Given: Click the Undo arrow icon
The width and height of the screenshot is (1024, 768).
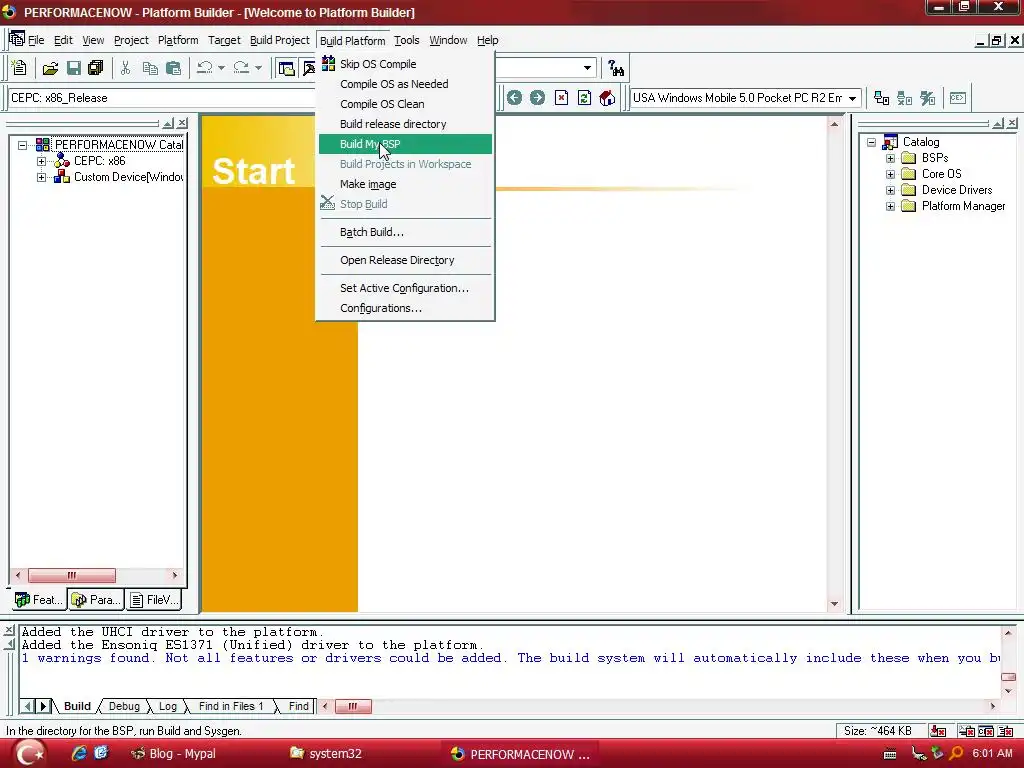Looking at the screenshot, I should point(204,67).
